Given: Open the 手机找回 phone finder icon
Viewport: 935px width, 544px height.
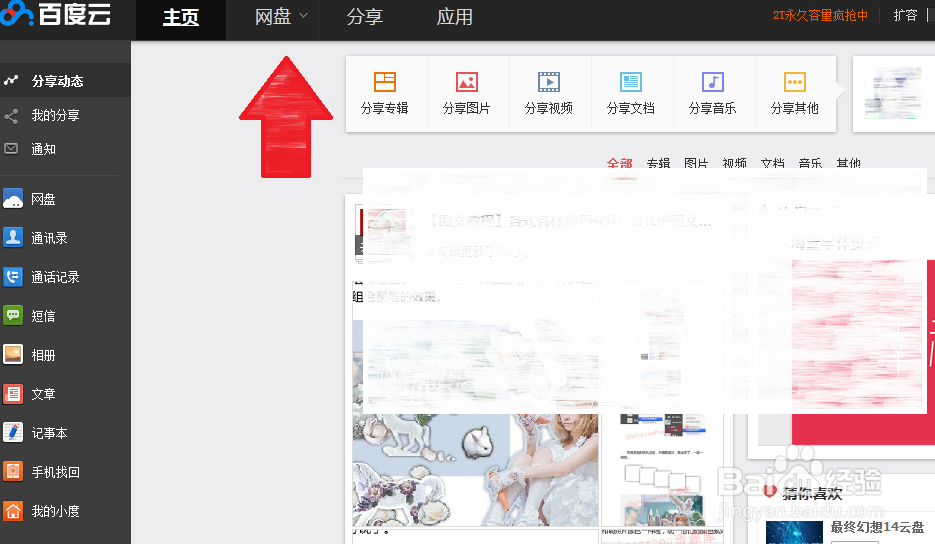Looking at the screenshot, I should 13,471.
